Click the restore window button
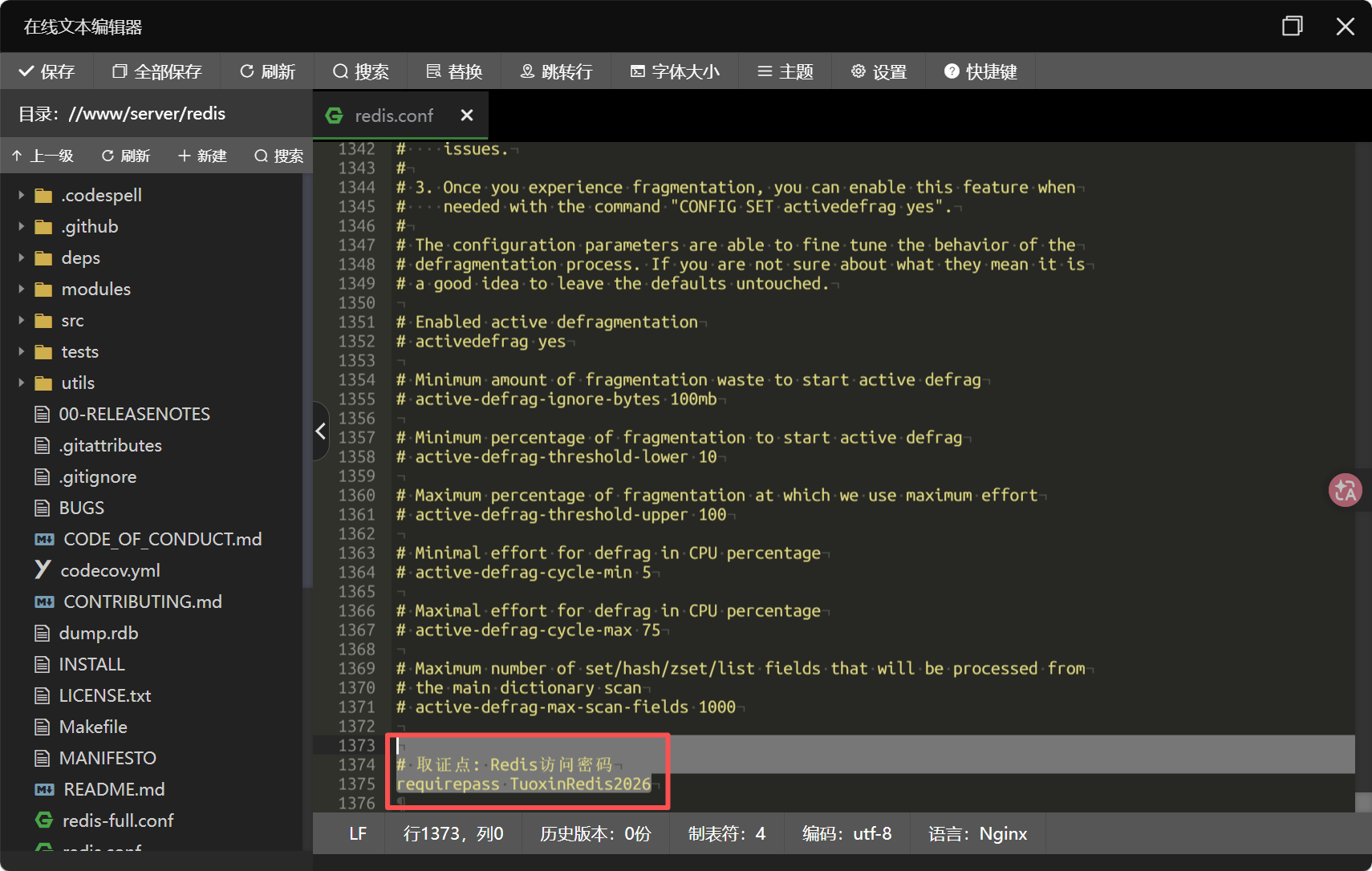Screen dimensions: 1372x871 [1292, 26]
